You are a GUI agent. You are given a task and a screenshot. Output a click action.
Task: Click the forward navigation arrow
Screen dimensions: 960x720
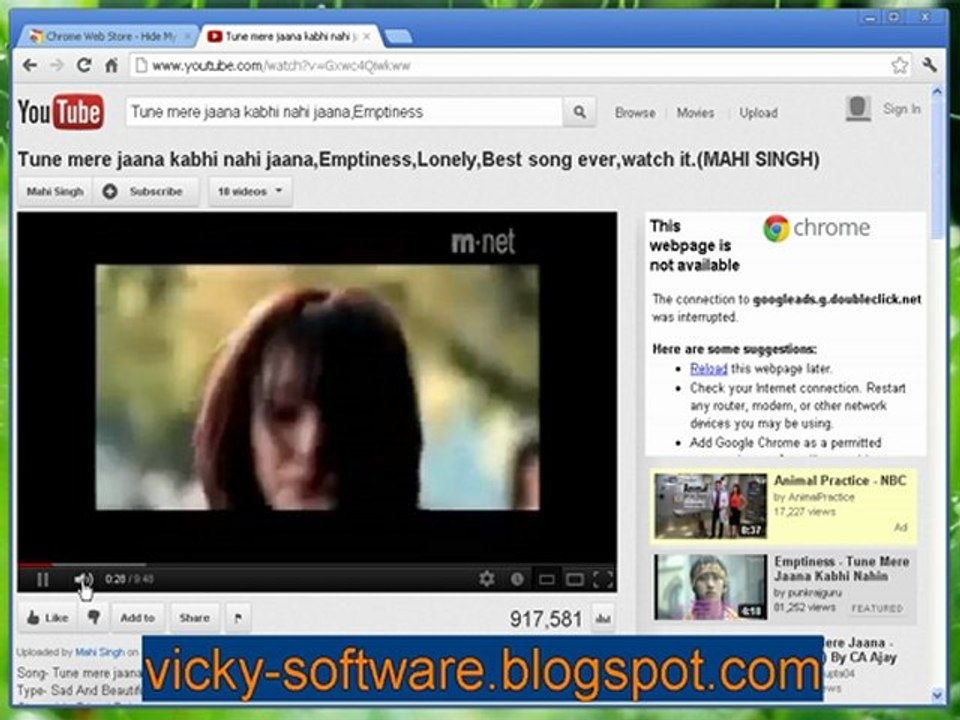point(57,65)
